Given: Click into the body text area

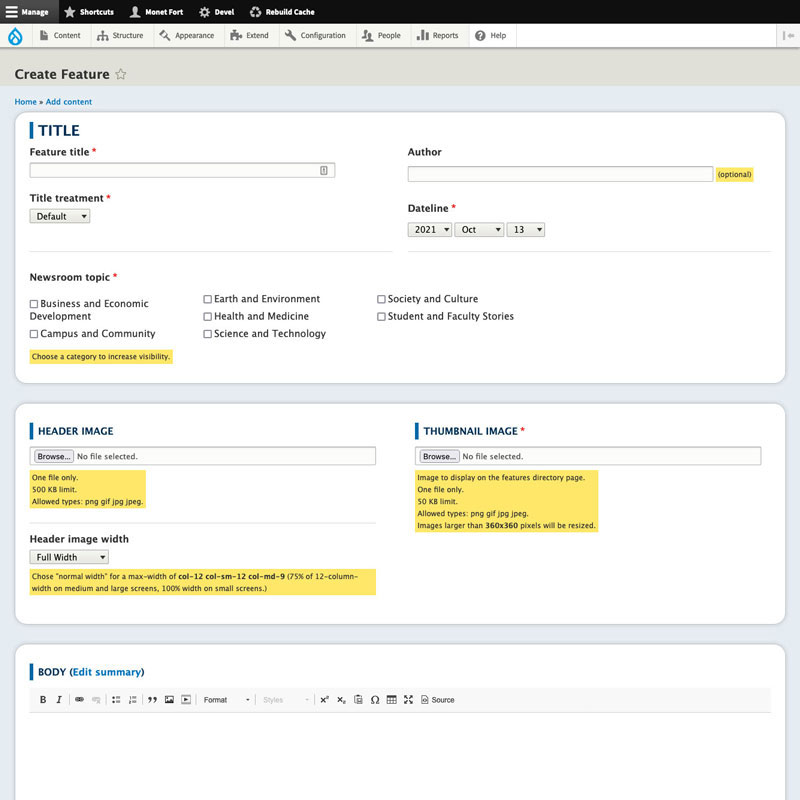Looking at the screenshot, I should (x=400, y=755).
